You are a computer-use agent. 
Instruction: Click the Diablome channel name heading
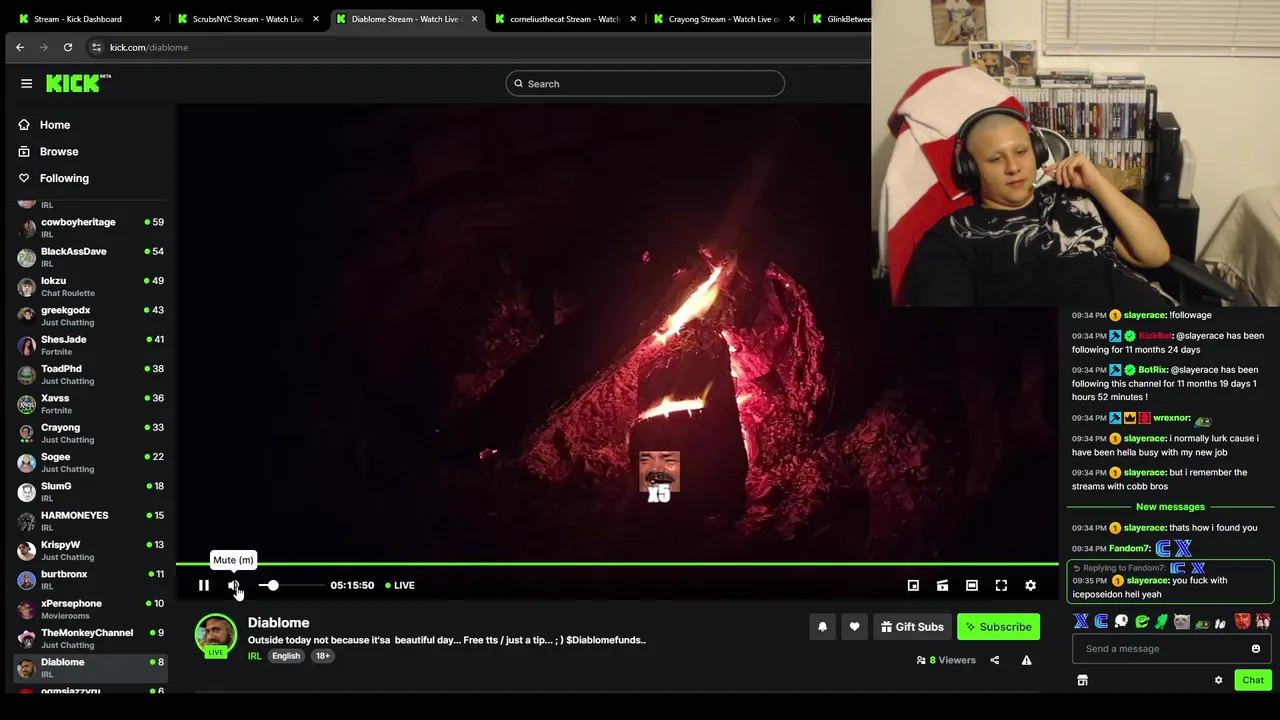(x=278, y=622)
